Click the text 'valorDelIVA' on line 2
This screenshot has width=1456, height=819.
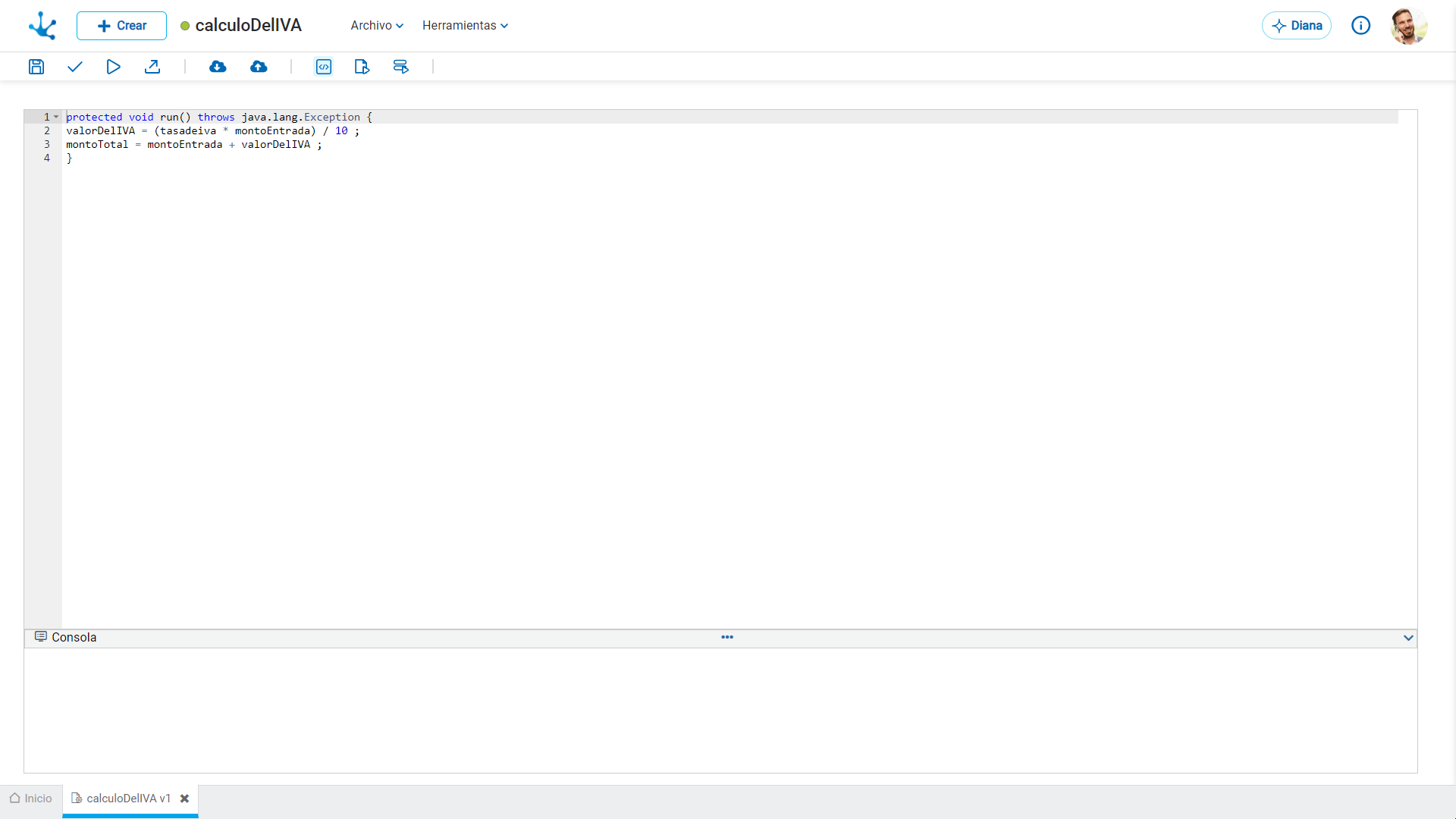(100, 130)
